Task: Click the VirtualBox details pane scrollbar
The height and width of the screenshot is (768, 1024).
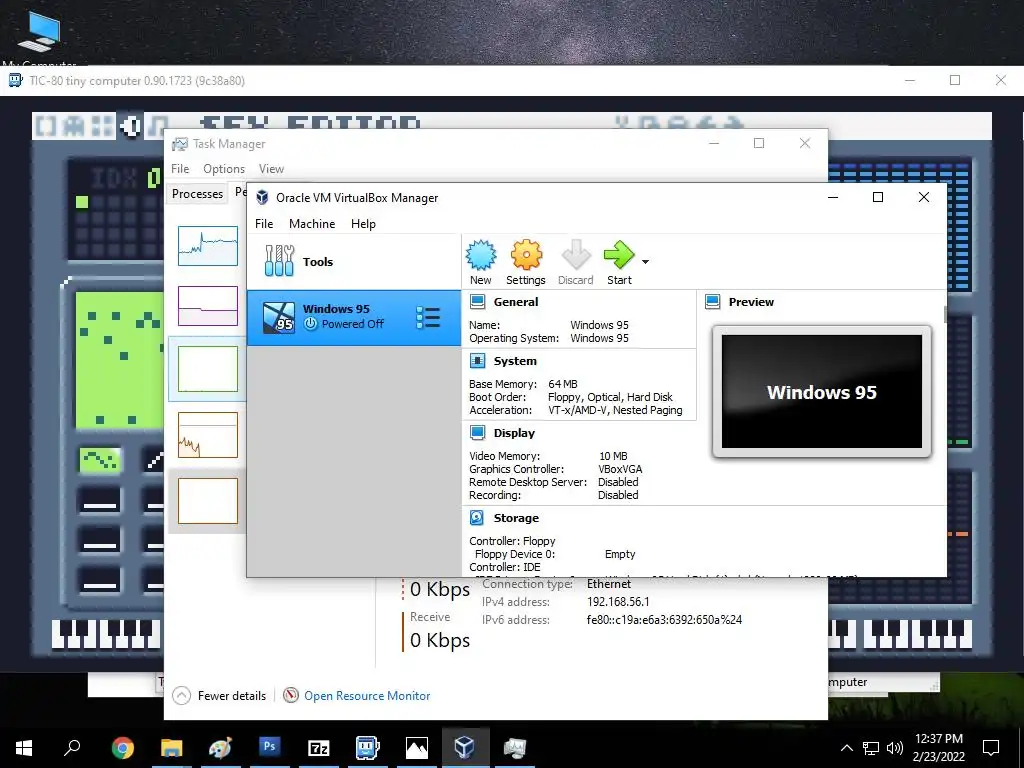Action: (945, 313)
